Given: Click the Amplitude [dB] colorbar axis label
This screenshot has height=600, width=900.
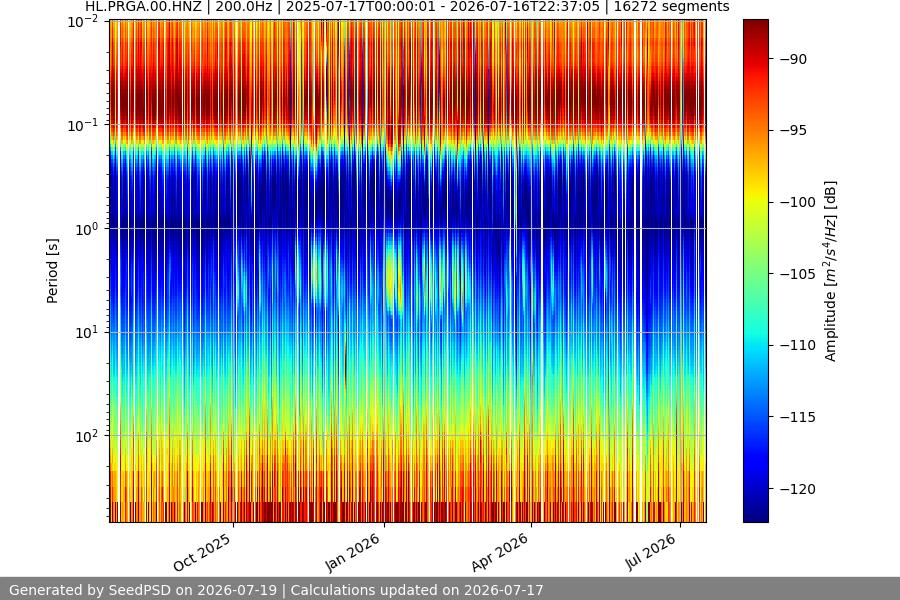Looking at the screenshot, I should (831, 271).
